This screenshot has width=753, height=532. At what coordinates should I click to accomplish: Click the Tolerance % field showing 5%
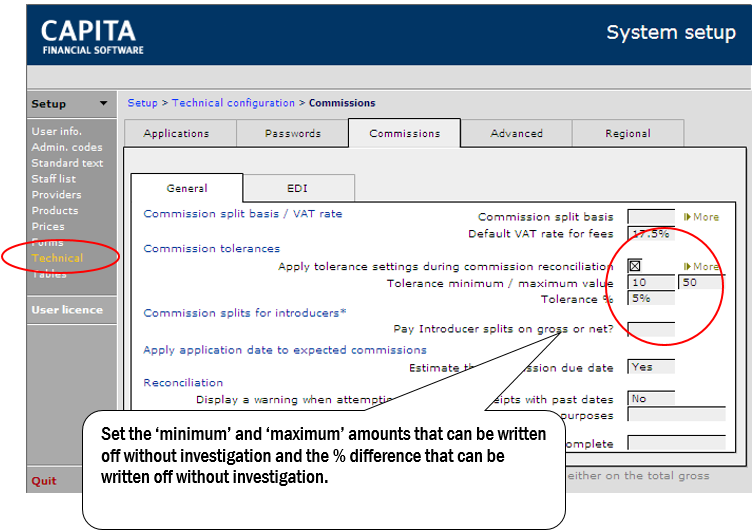[x=651, y=298]
